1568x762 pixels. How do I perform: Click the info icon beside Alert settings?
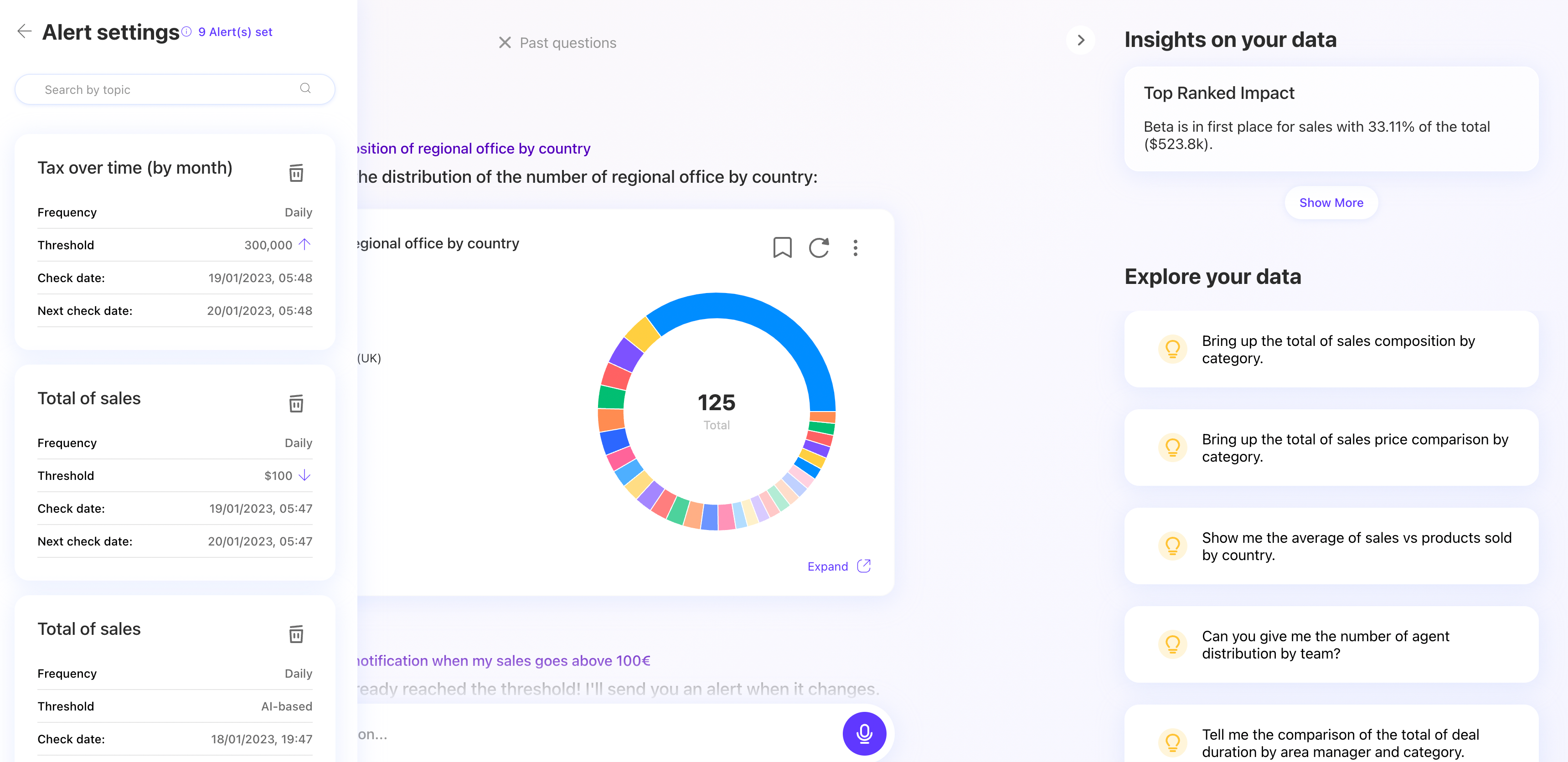click(x=186, y=31)
